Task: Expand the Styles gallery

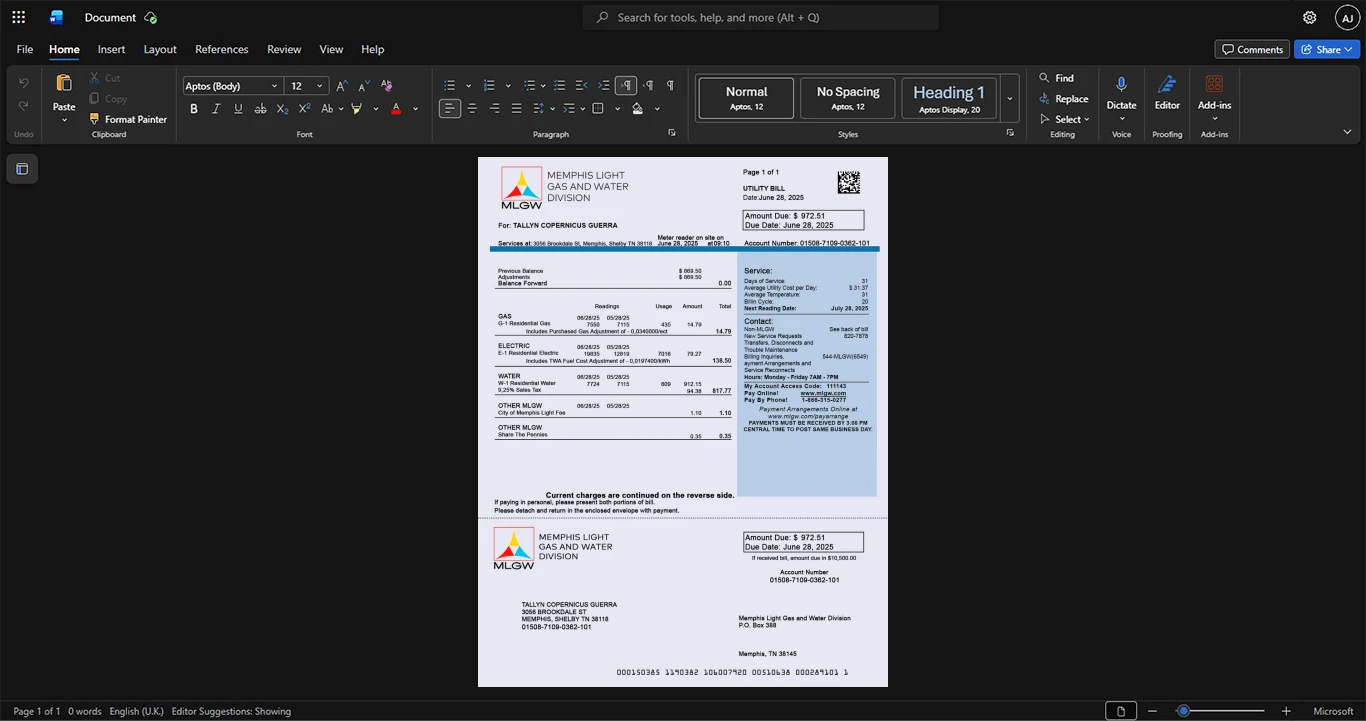Action: tap(1009, 99)
